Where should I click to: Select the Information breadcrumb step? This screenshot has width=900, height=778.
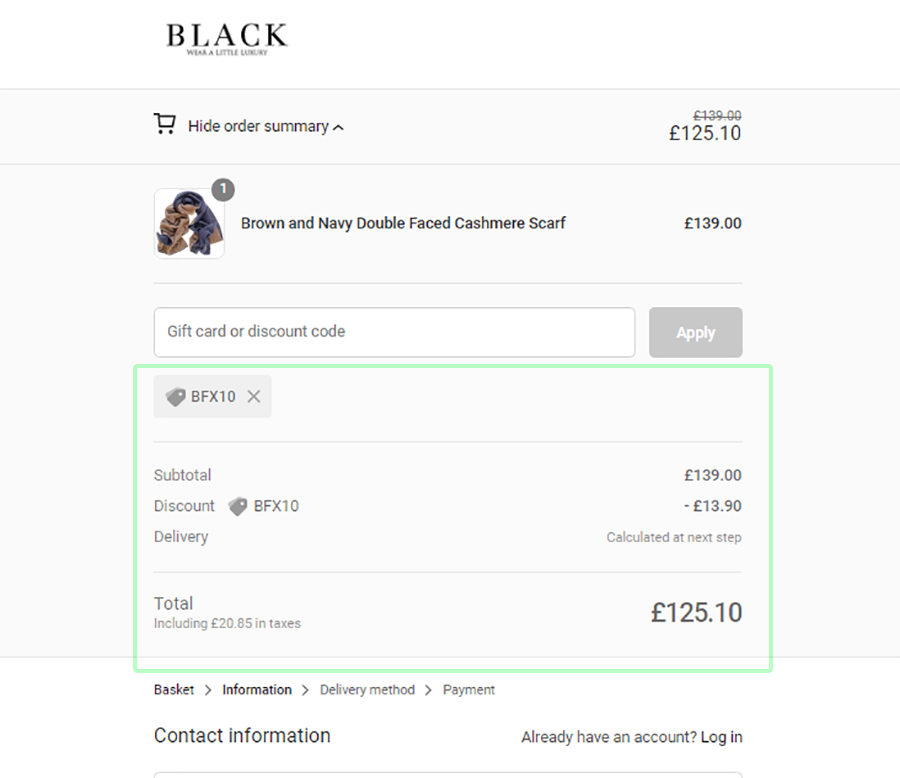pyautogui.click(x=257, y=690)
